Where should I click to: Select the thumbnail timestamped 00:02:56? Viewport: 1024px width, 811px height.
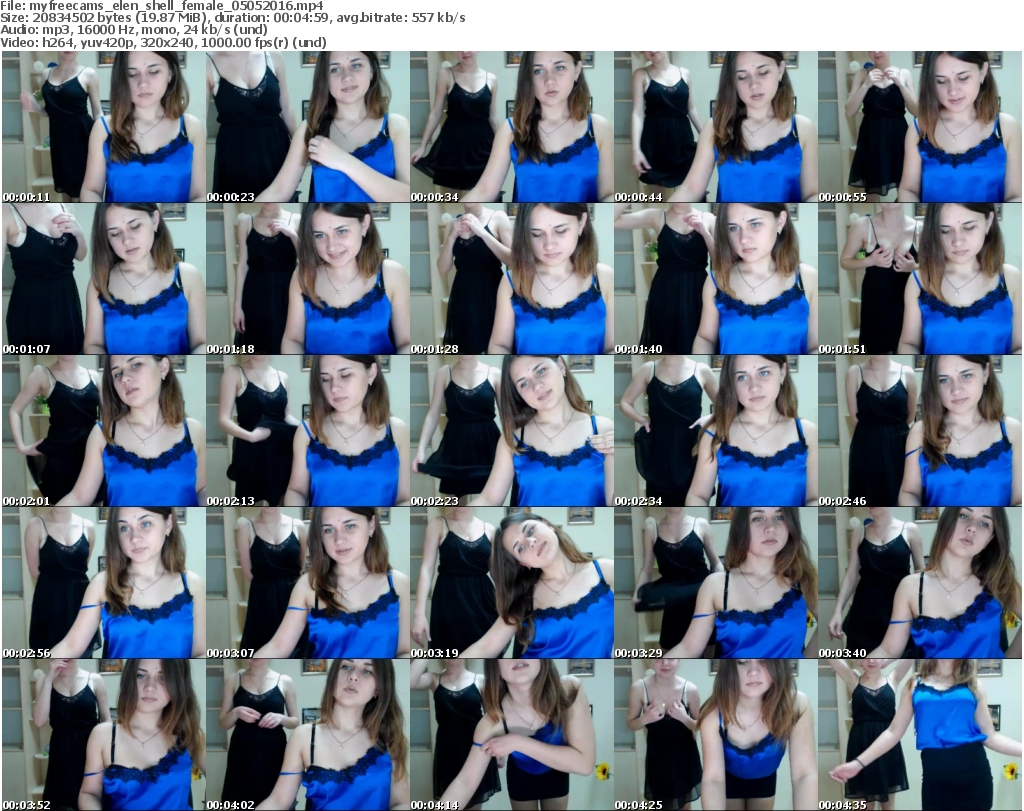click(104, 583)
